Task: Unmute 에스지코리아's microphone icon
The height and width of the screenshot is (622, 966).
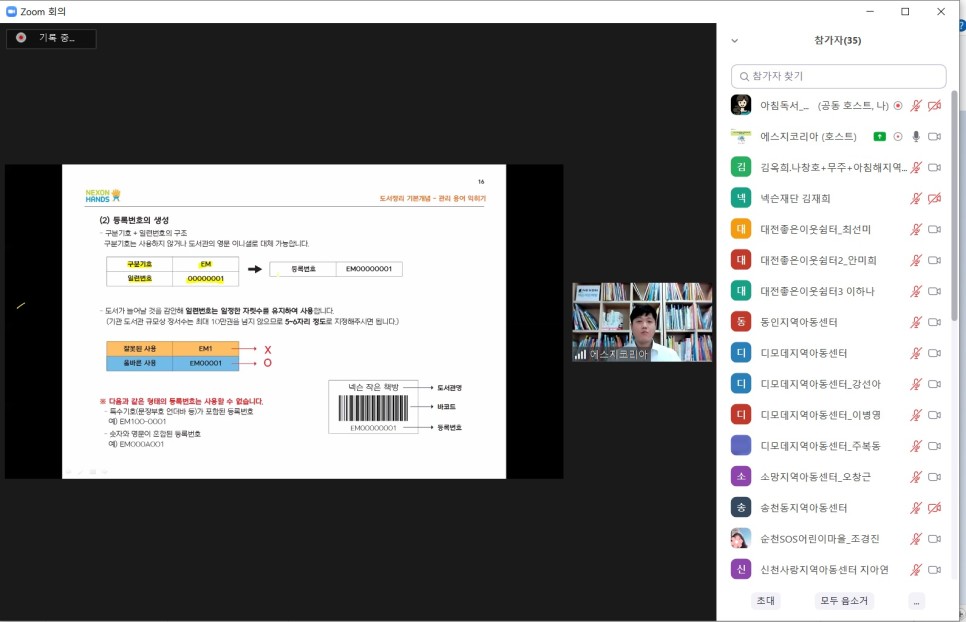Action: (x=916, y=134)
